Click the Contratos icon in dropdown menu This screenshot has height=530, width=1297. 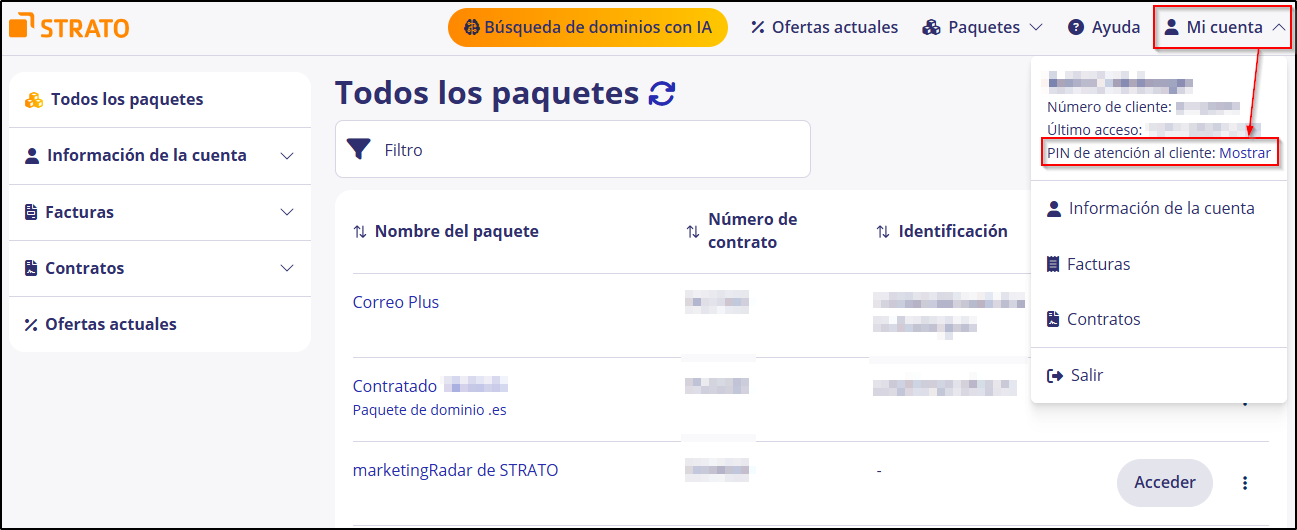1053,320
